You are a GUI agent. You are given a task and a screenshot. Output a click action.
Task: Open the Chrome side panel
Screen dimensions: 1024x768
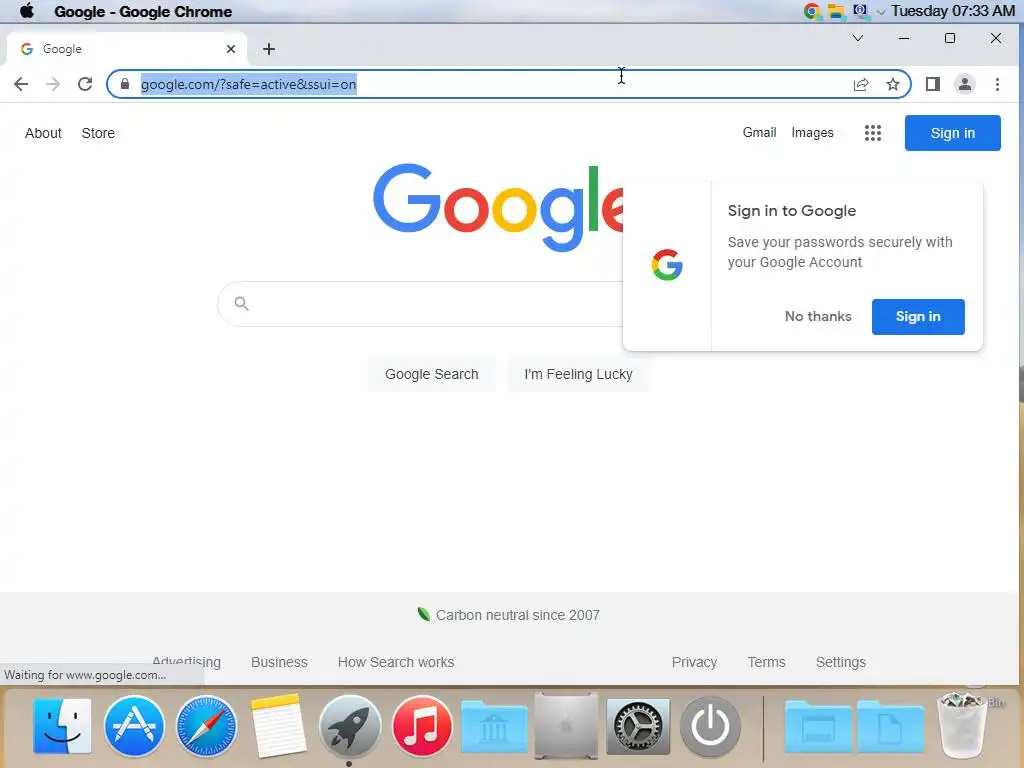pyautogui.click(x=933, y=84)
